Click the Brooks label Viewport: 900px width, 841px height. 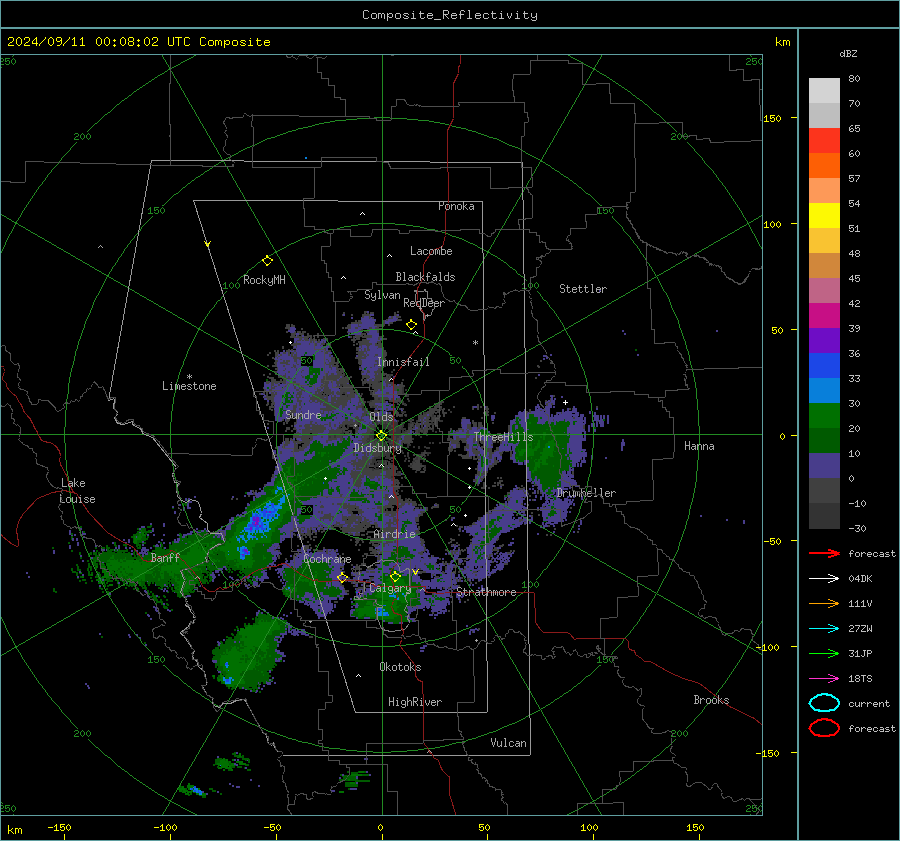click(711, 700)
